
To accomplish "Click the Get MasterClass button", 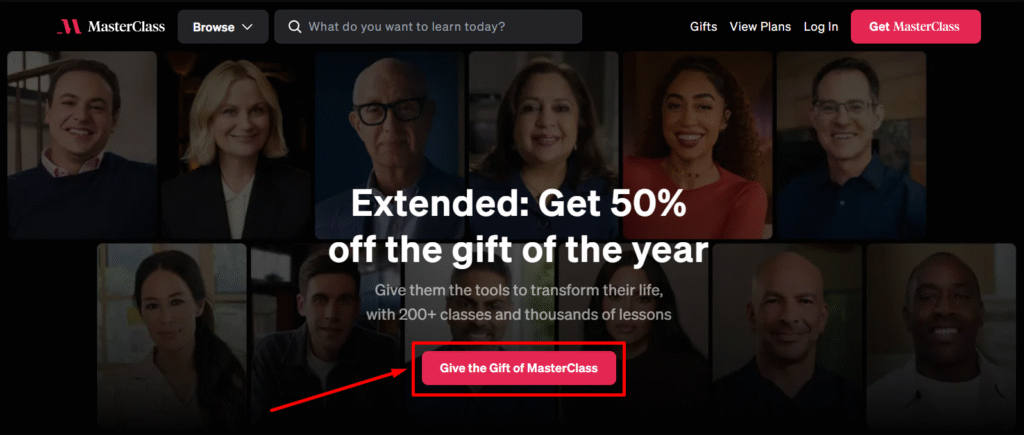I will pos(915,27).
